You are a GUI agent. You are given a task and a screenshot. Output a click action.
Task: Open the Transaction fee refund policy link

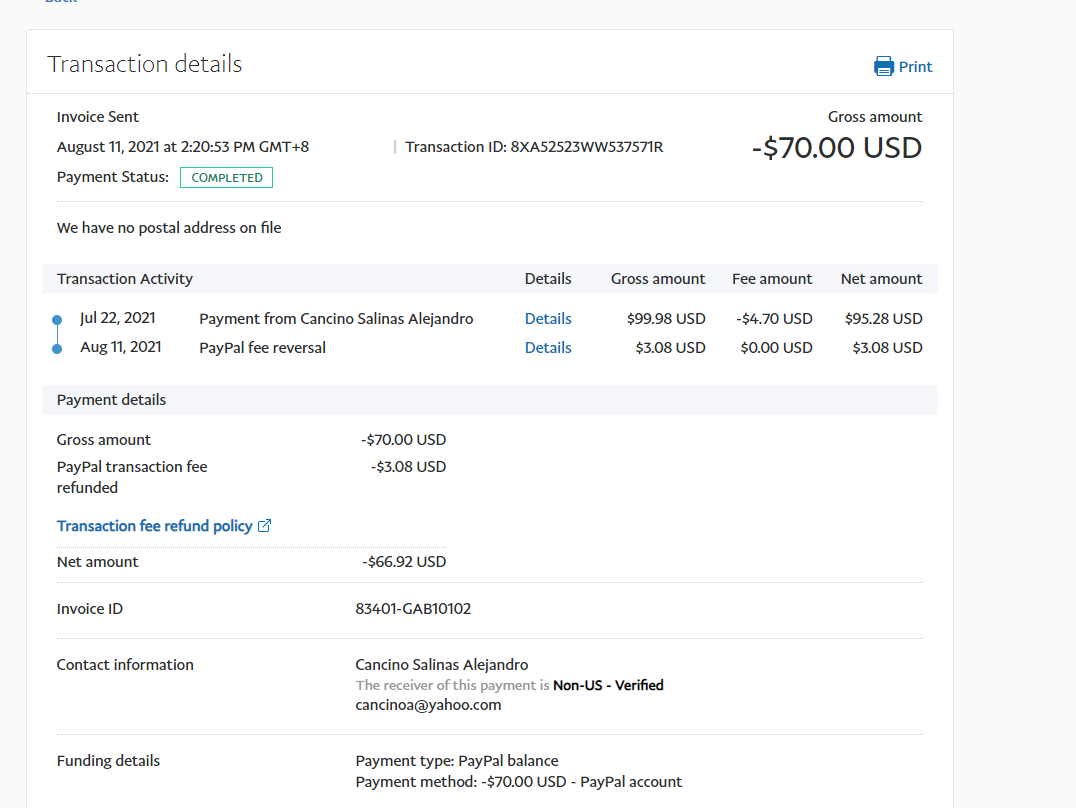[154, 526]
